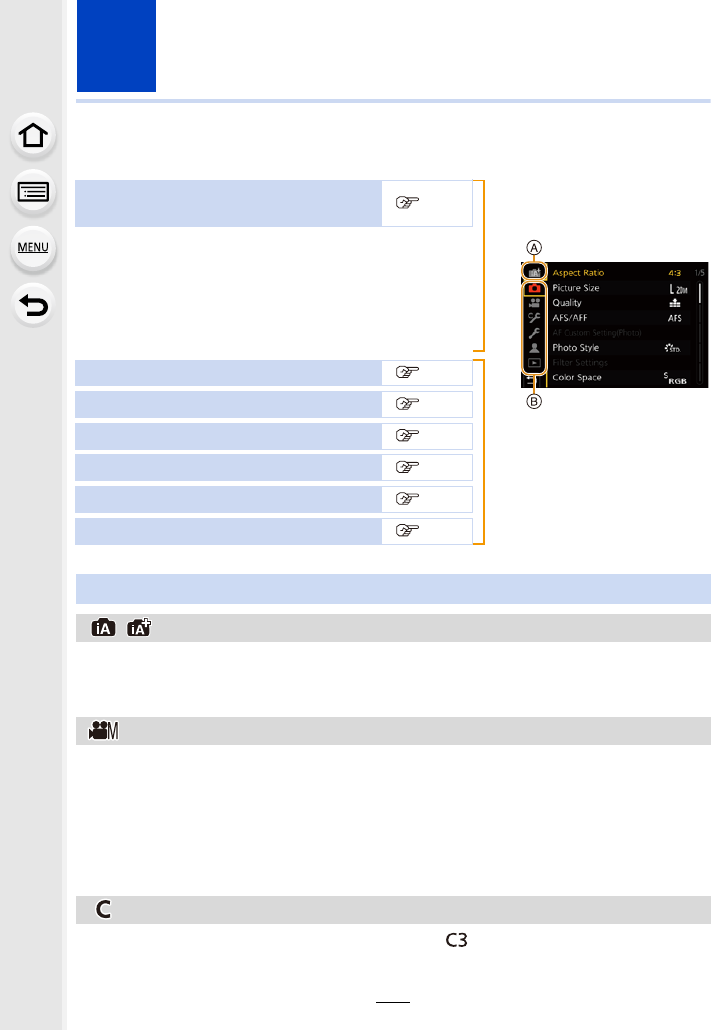Click the camera menu scrollbar
Screen dimensions: 711x1030
coord(700,332)
